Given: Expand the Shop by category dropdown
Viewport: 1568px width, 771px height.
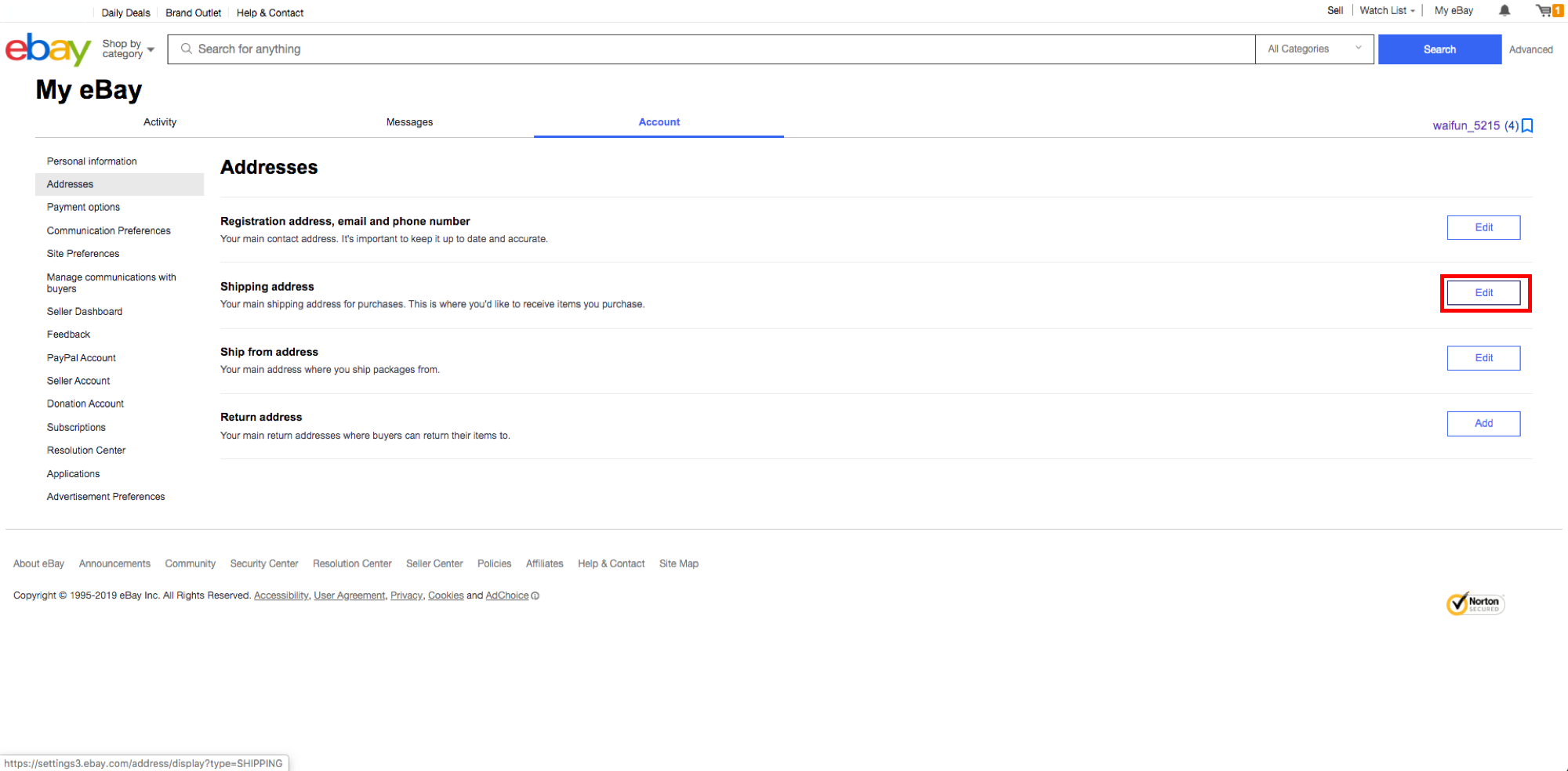Looking at the screenshot, I should [128, 49].
